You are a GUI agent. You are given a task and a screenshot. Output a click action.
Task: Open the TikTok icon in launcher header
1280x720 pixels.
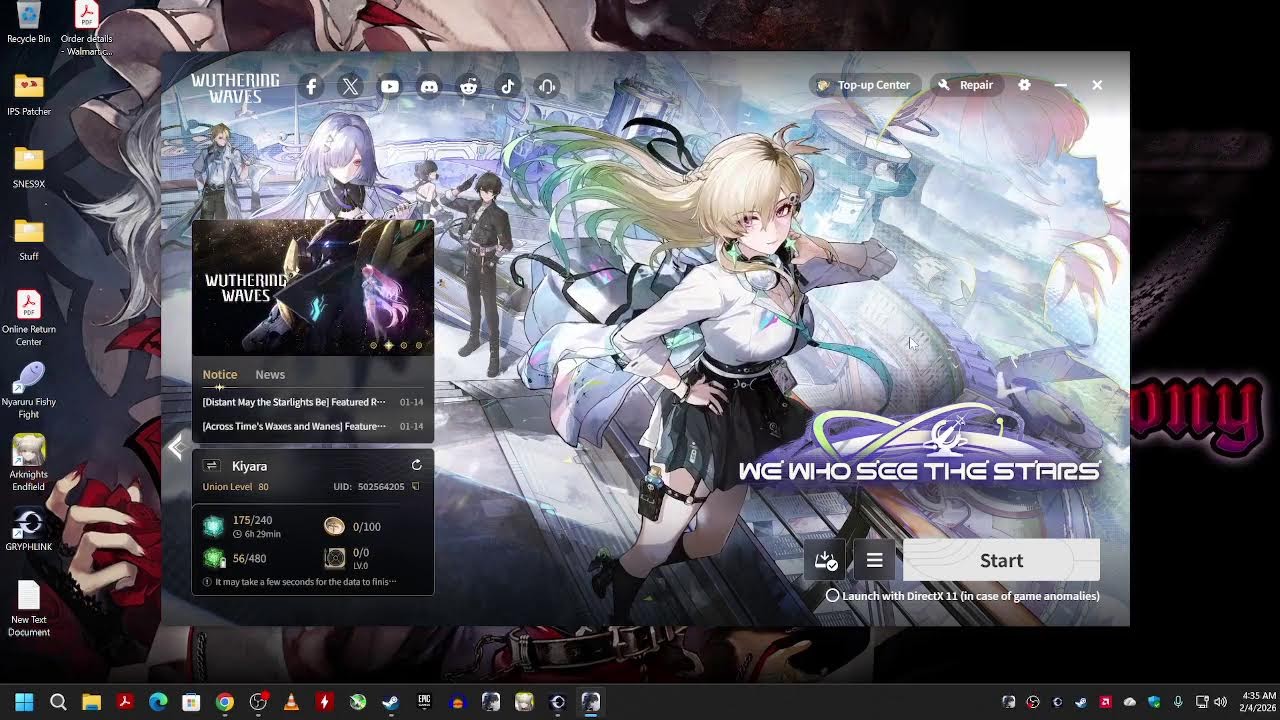pos(507,87)
